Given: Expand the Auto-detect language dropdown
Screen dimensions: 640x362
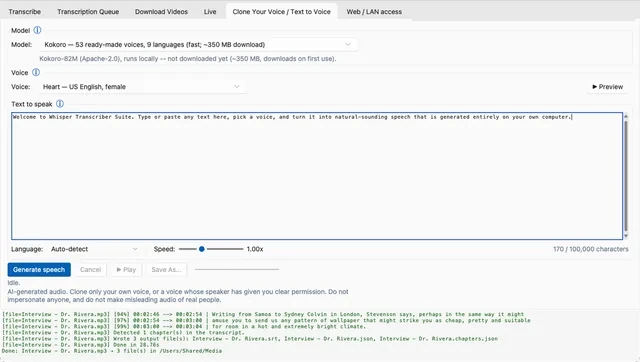Looking at the screenshot, I should click(x=94, y=249).
